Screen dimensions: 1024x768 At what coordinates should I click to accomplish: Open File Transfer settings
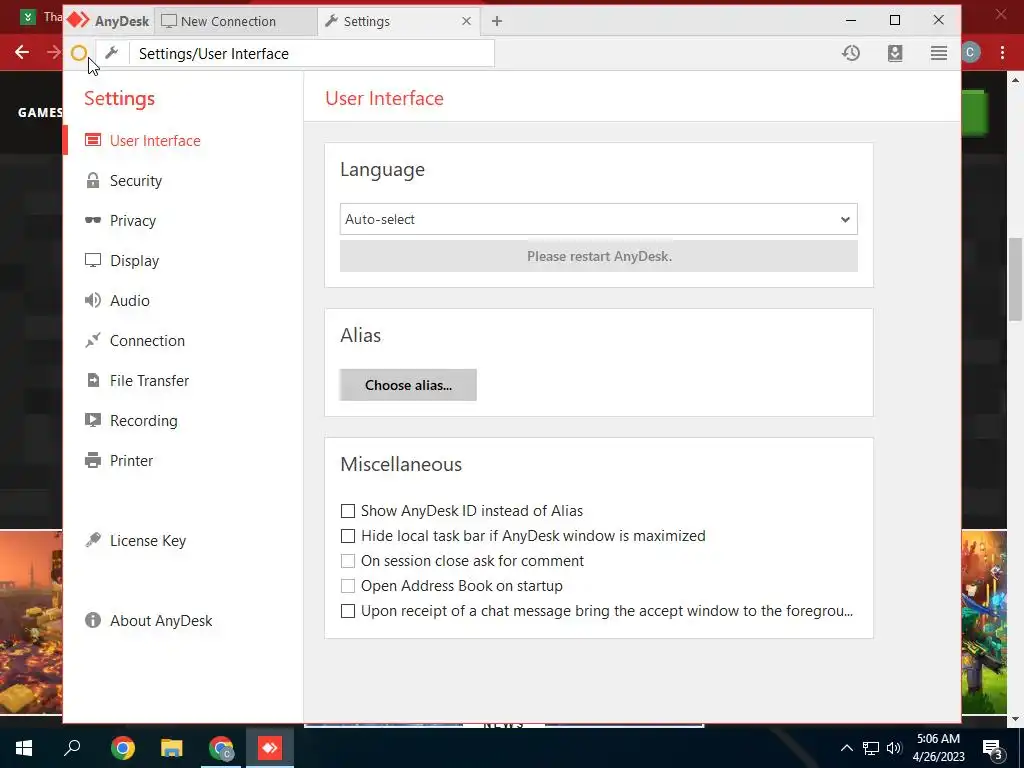150,380
